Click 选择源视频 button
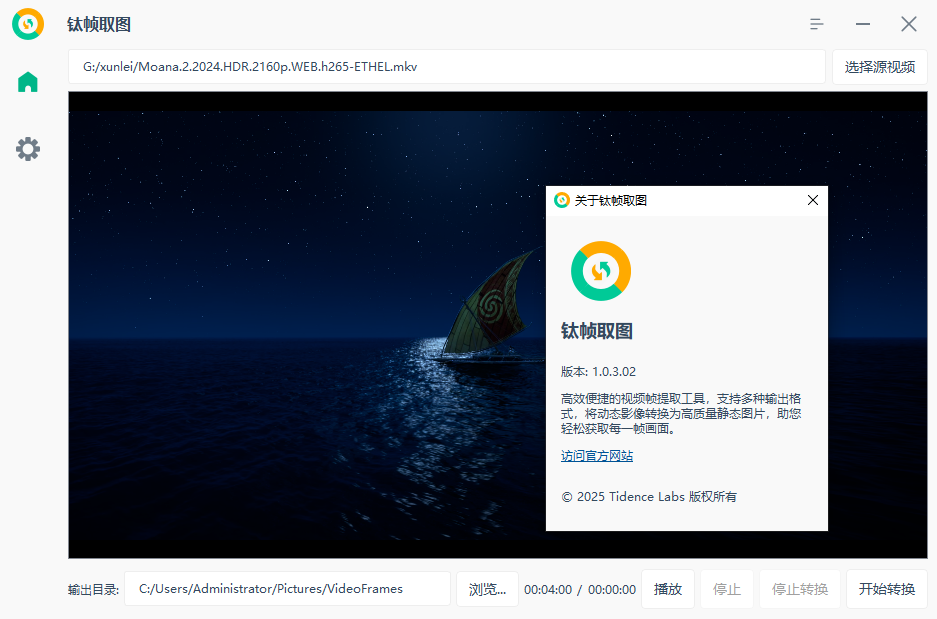Image resolution: width=937 pixels, height=619 pixels. pyautogui.click(x=880, y=67)
